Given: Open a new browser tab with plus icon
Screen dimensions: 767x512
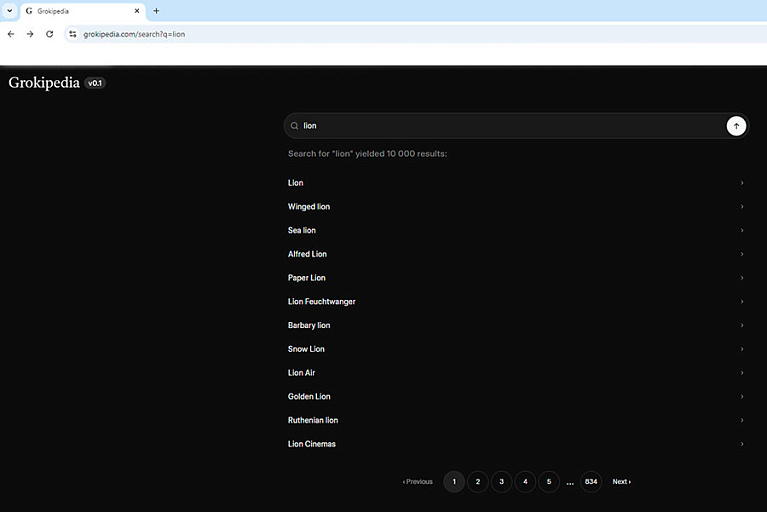Looking at the screenshot, I should (156, 11).
